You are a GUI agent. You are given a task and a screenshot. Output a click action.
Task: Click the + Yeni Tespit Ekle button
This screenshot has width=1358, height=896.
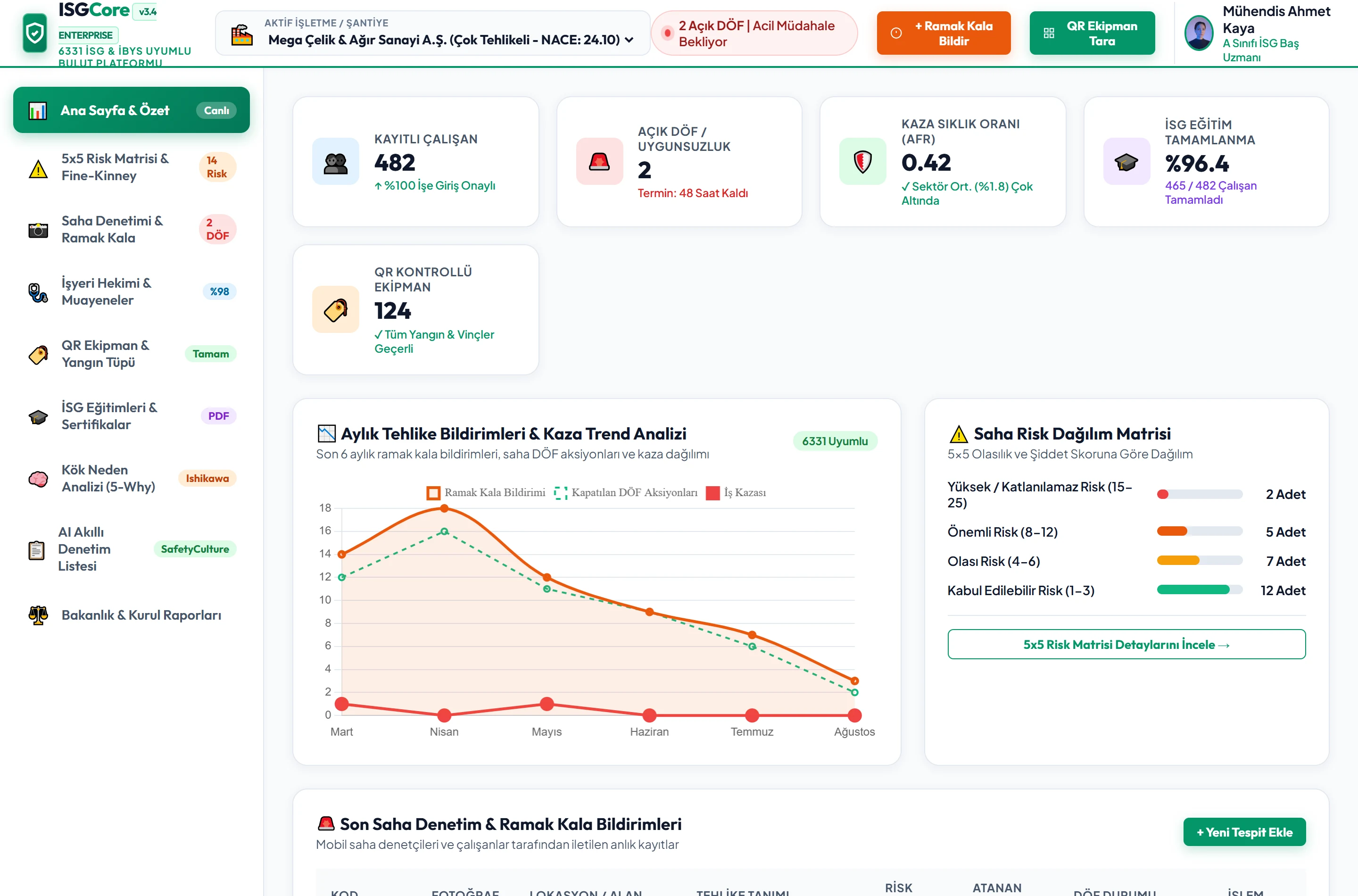(x=1244, y=832)
